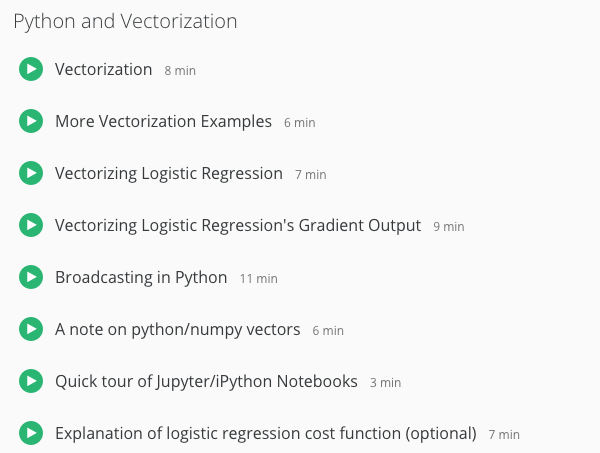Select Vectorizing Logistic Regression title
600x453 pixels.
(168, 173)
